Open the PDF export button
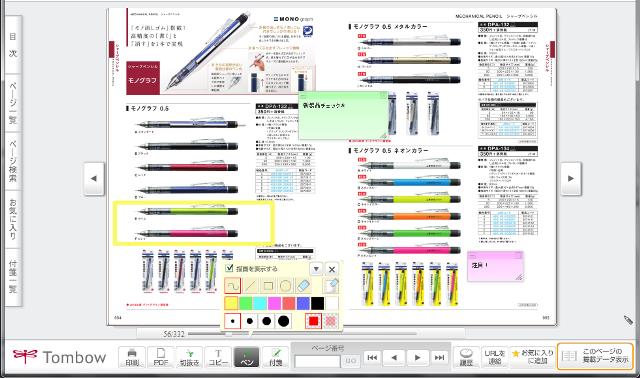 pyautogui.click(x=161, y=357)
